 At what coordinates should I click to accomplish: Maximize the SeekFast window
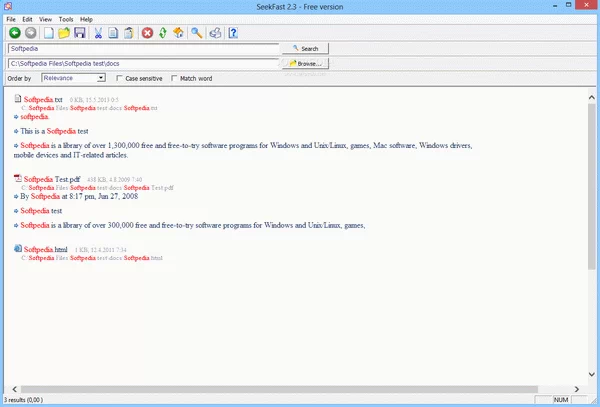(569, 5)
